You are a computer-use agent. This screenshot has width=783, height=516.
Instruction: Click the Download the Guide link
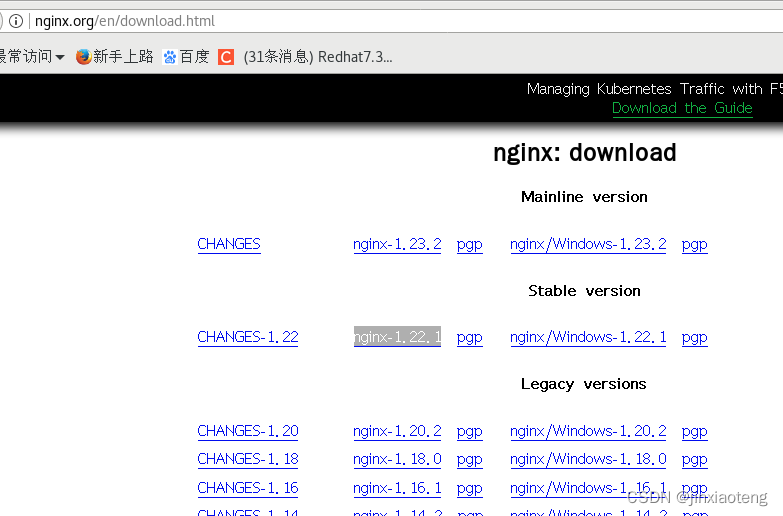click(x=682, y=108)
